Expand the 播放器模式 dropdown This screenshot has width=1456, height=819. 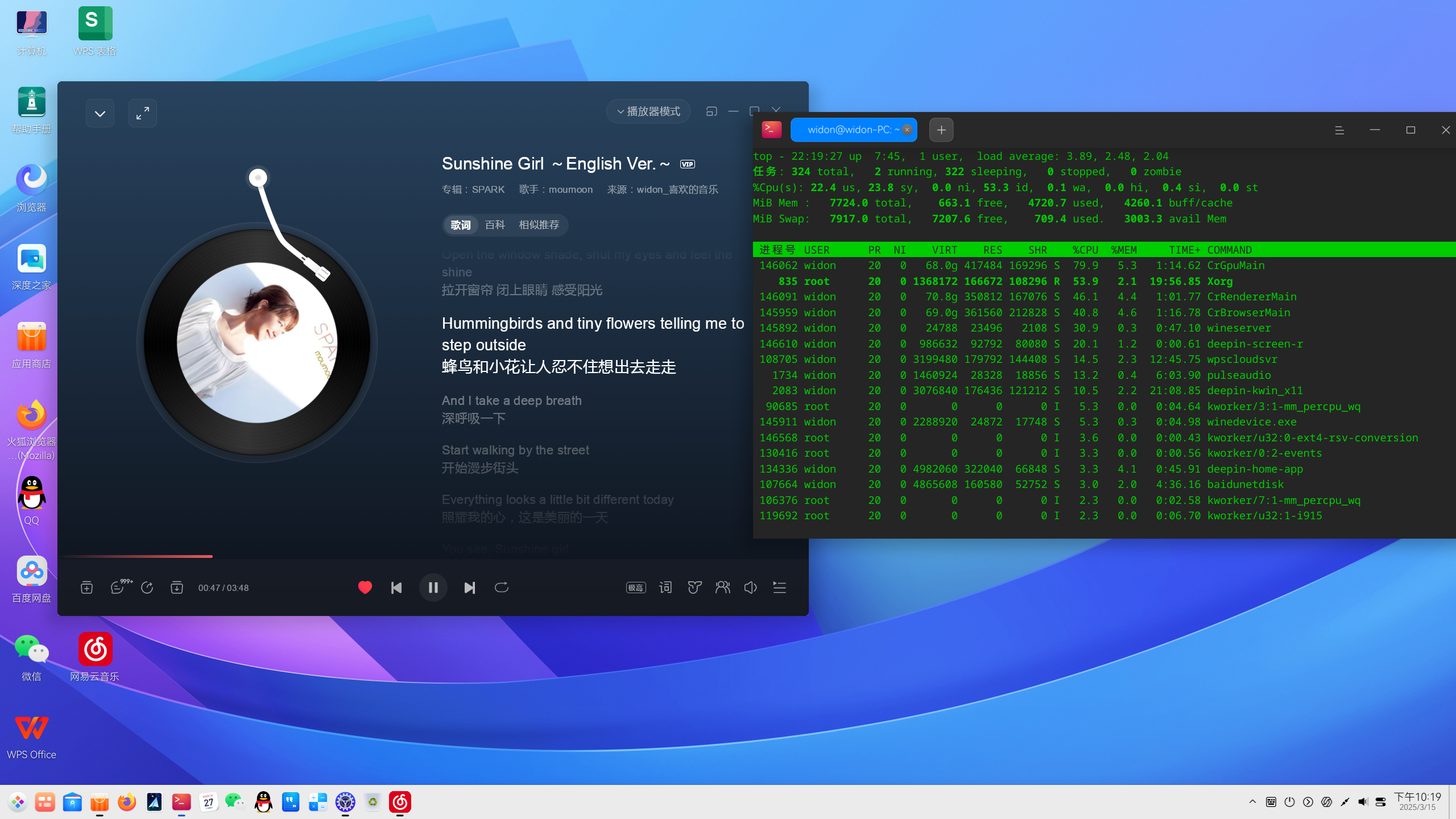coord(648,111)
